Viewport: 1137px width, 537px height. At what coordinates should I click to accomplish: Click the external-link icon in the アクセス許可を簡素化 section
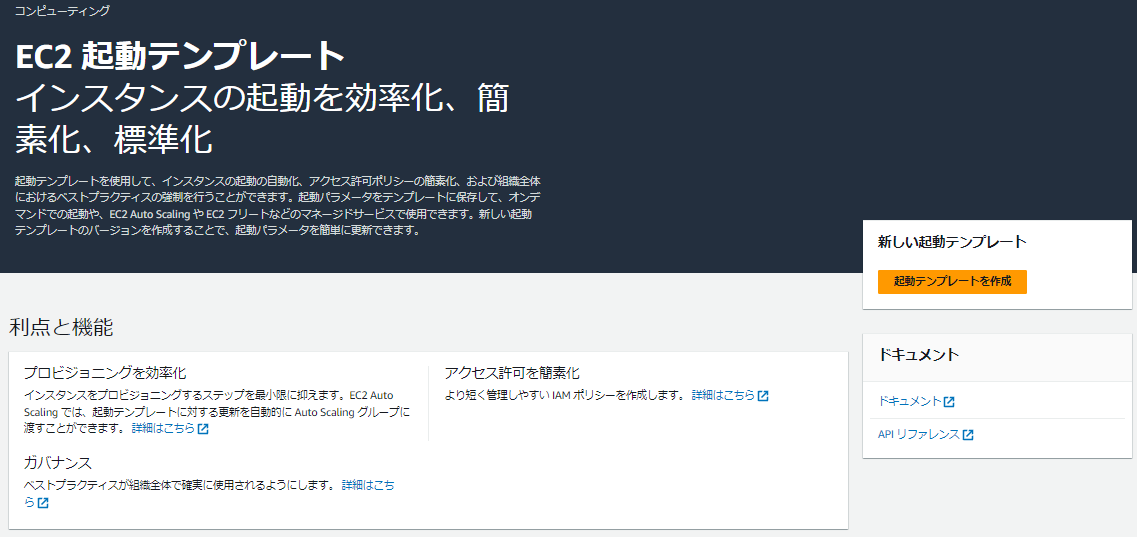763,396
